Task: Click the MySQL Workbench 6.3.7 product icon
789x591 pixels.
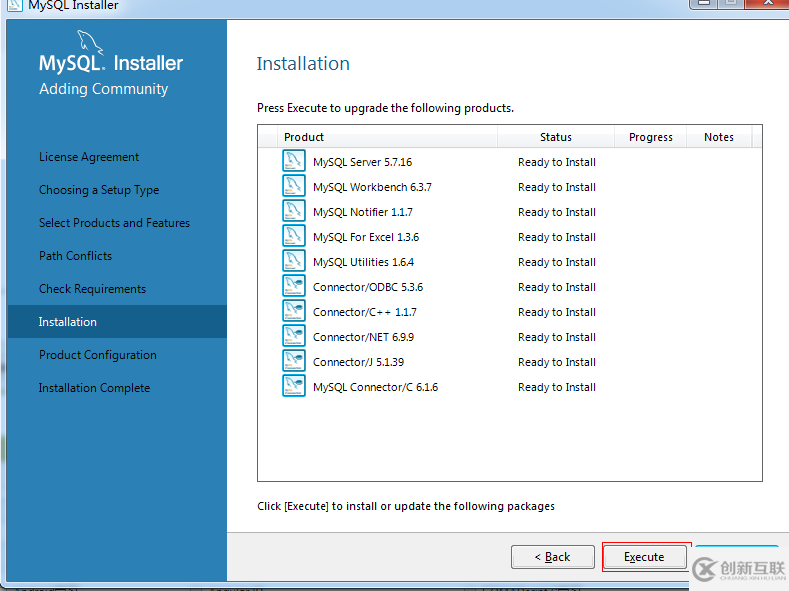Action: pos(294,186)
